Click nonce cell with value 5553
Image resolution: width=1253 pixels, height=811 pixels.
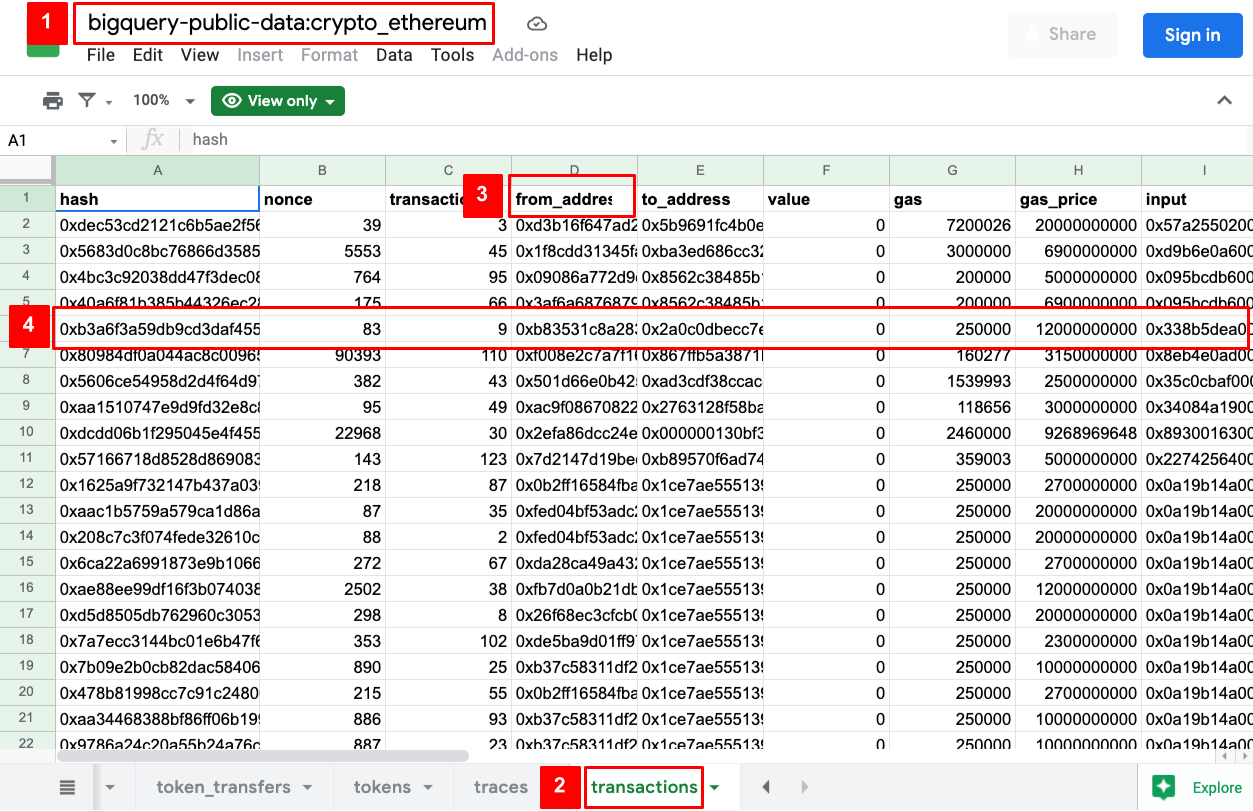(x=322, y=251)
